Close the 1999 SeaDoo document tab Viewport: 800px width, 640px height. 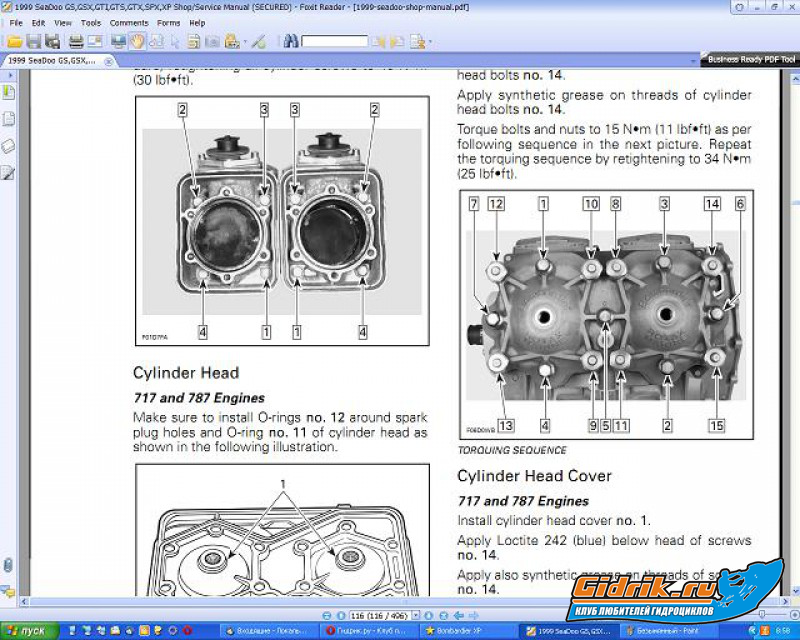click(x=105, y=60)
